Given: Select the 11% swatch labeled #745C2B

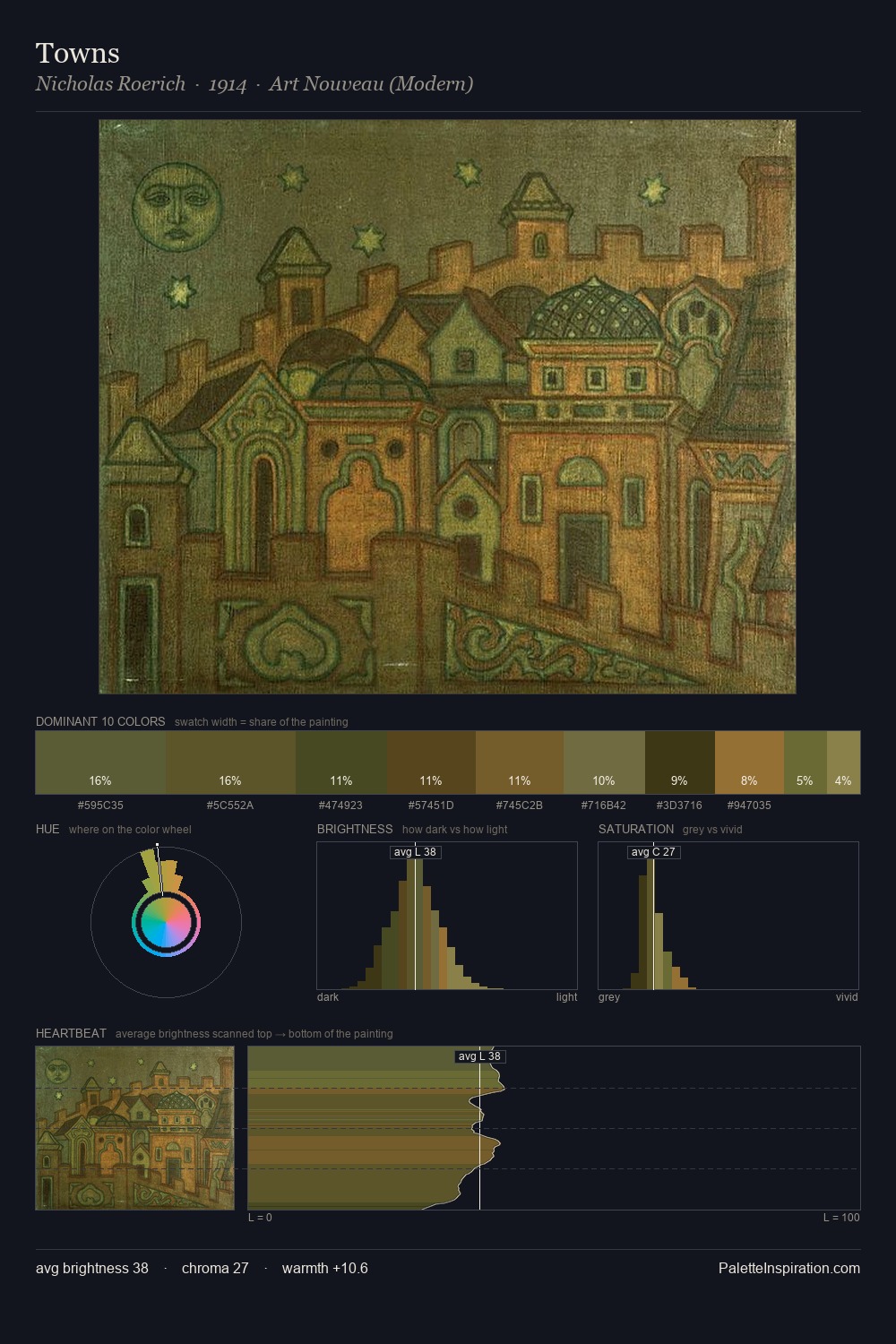Looking at the screenshot, I should coord(520,762).
